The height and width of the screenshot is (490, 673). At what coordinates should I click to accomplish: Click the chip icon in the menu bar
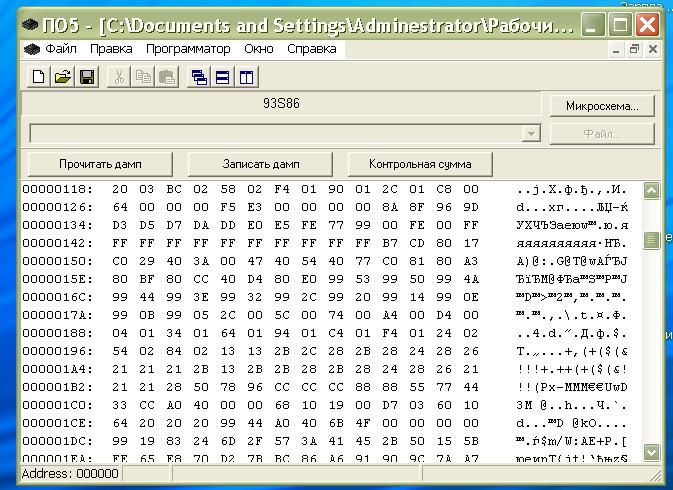[x=32, y=49]
